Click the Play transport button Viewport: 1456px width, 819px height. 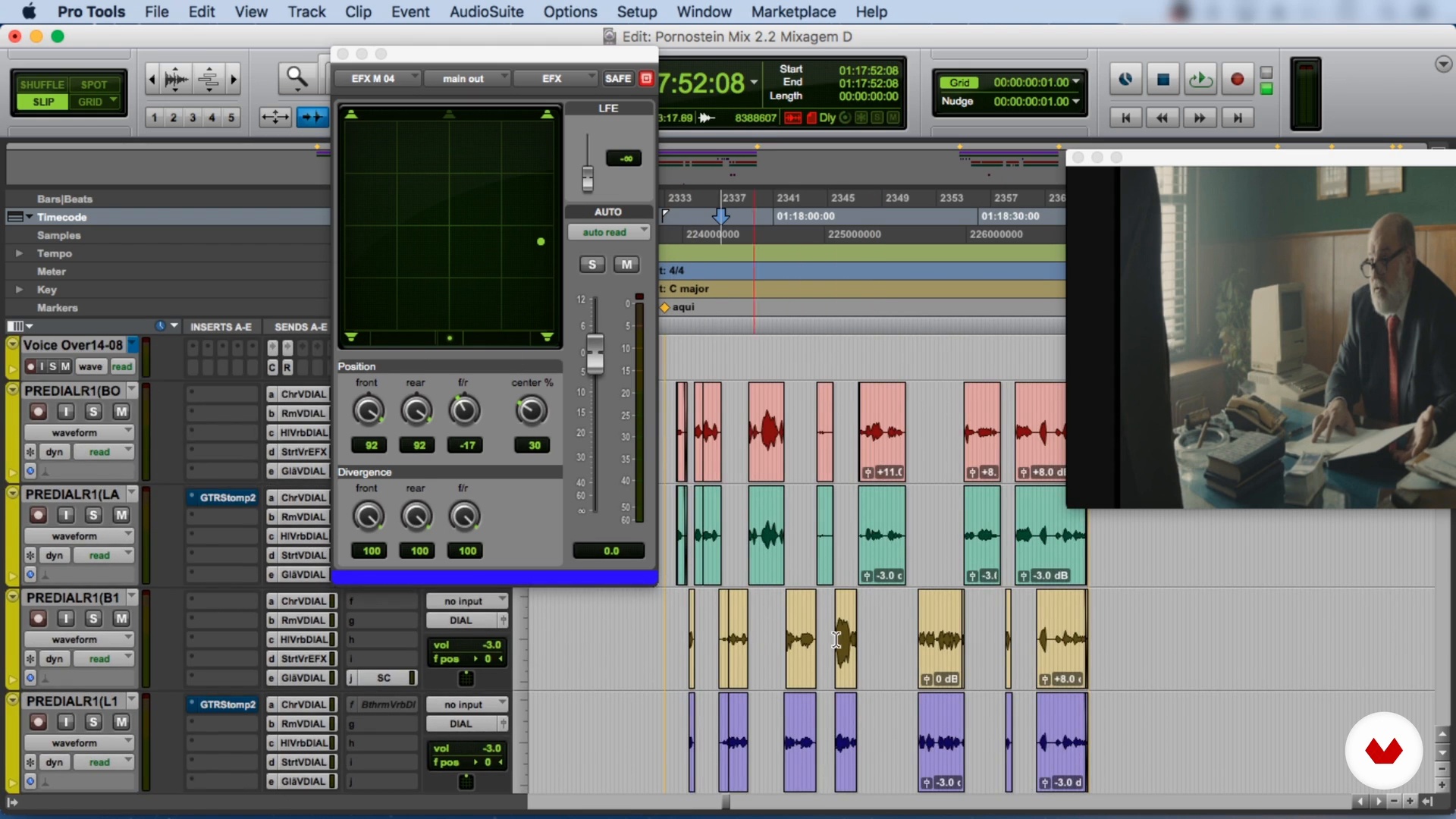1200,80
